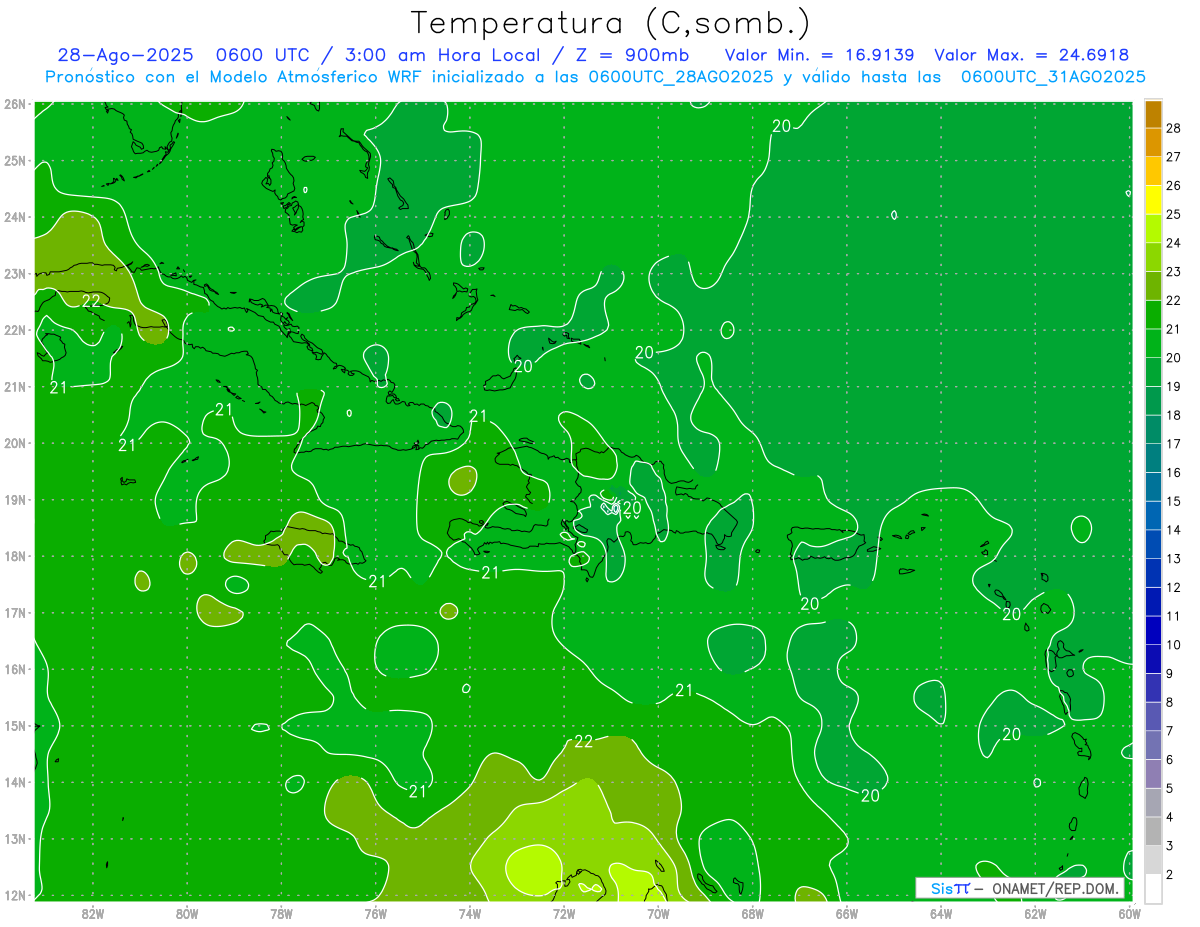Click the colorbar label 2

tap(1170, 875)
